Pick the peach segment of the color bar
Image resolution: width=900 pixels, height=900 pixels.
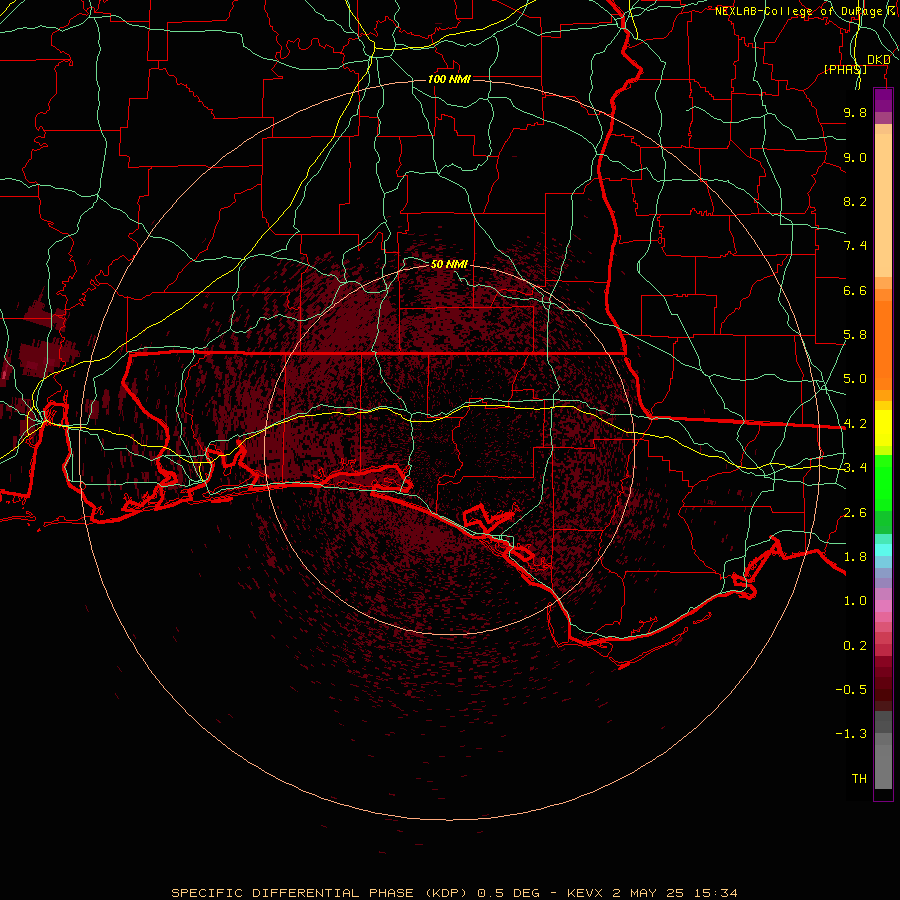point(883,205)
